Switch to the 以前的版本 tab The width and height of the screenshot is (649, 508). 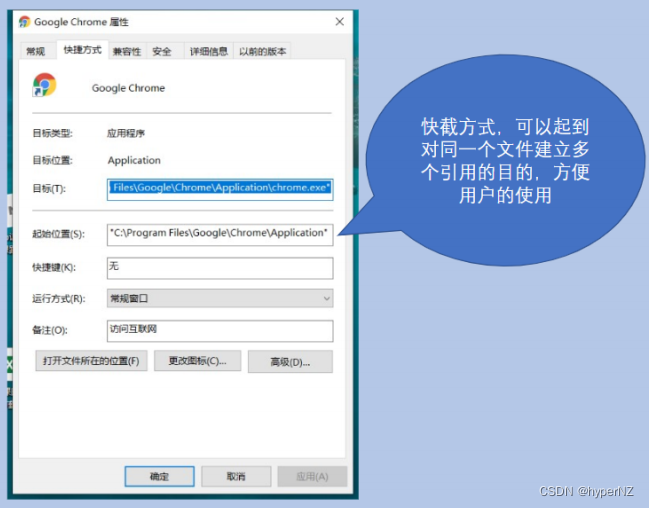point(262,51)
